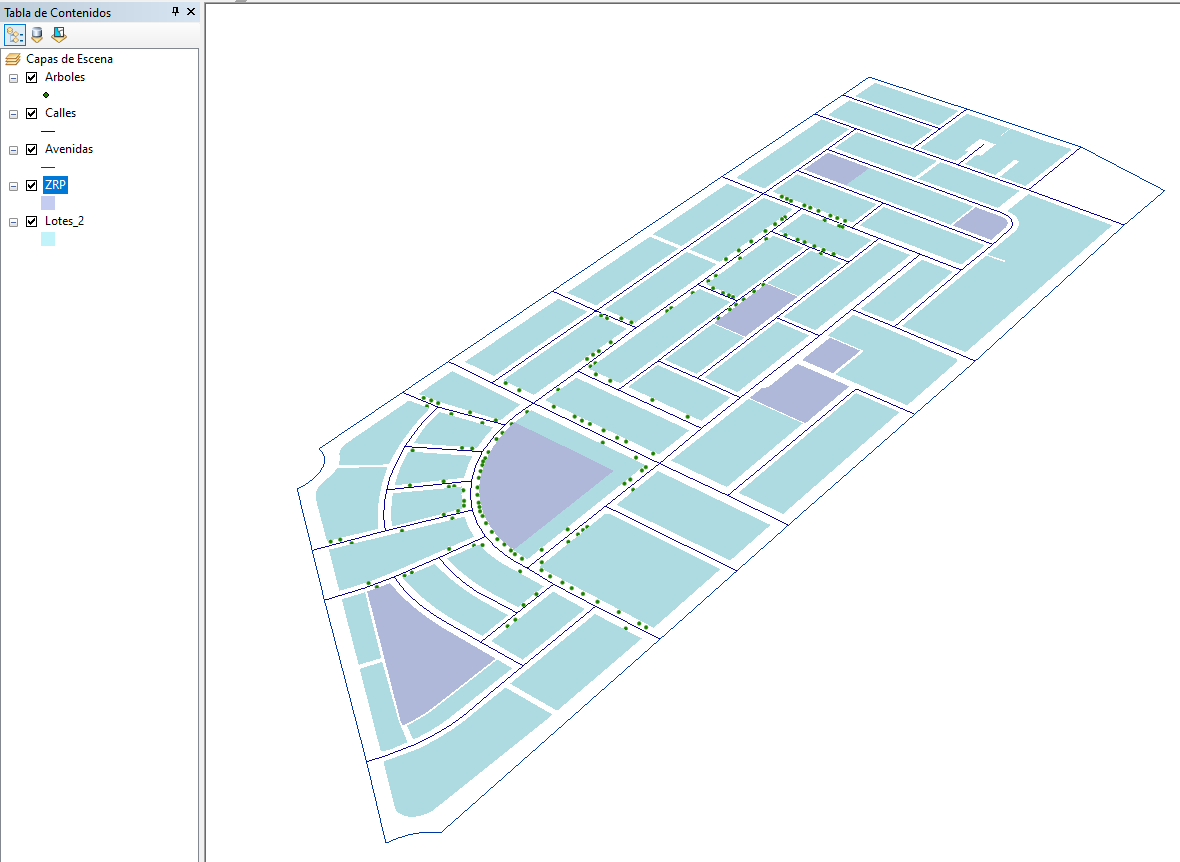Open the ZRP purple color swatch
Viewport: 1180px width, 862px height.
tap(47, 202)
